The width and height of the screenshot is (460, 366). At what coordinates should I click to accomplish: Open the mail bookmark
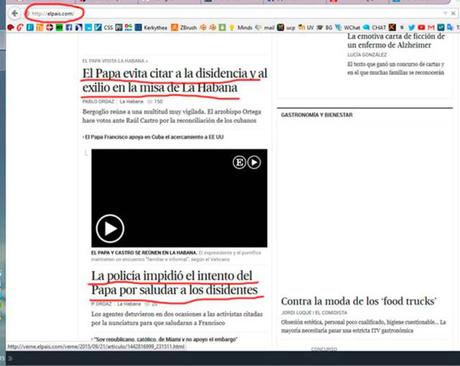click(x=265, y=27)
